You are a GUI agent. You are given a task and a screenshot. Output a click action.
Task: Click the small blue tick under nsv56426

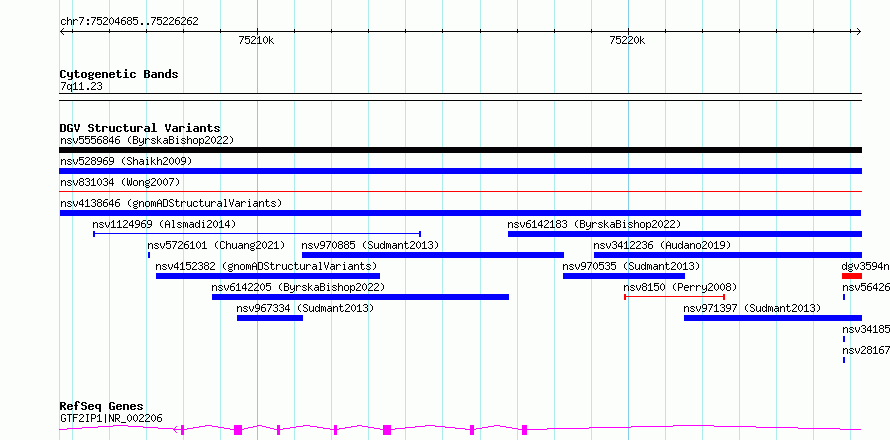[844, 297]
